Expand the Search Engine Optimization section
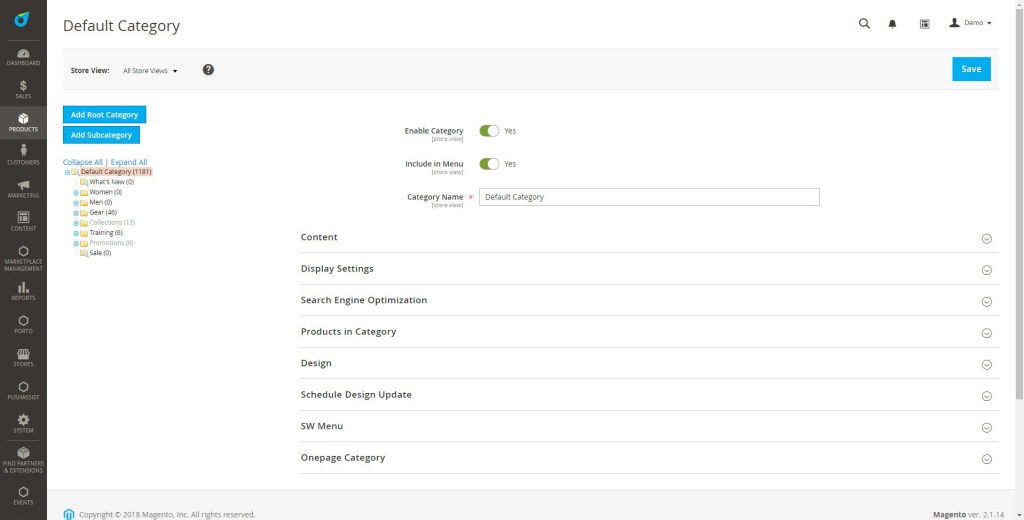This screenshot has width=1024, height=520. [x=649, y=301]
